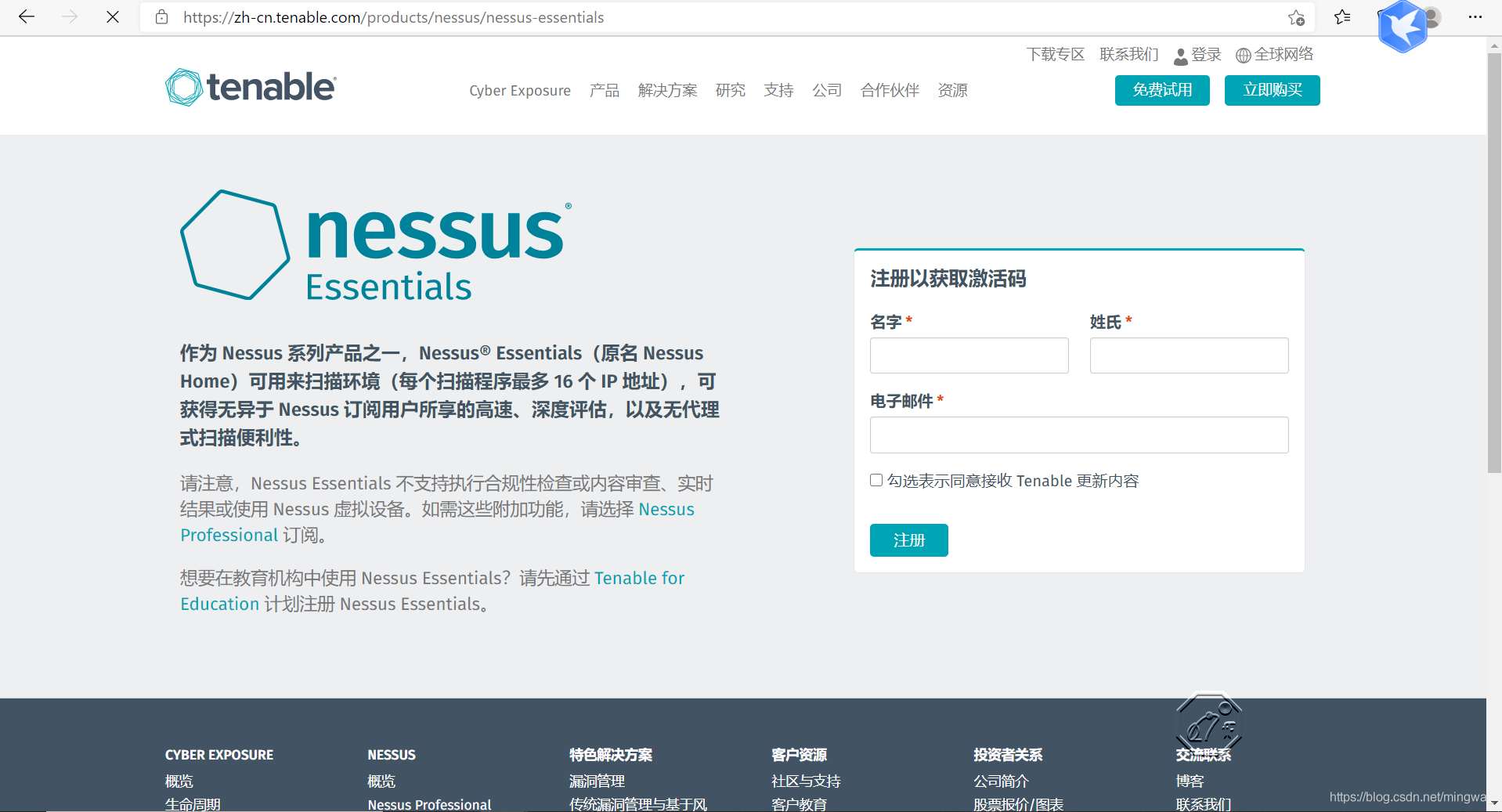Open the Cyber Exposure menu
This screenshot has width=1502, height=812.
point(520,90)
